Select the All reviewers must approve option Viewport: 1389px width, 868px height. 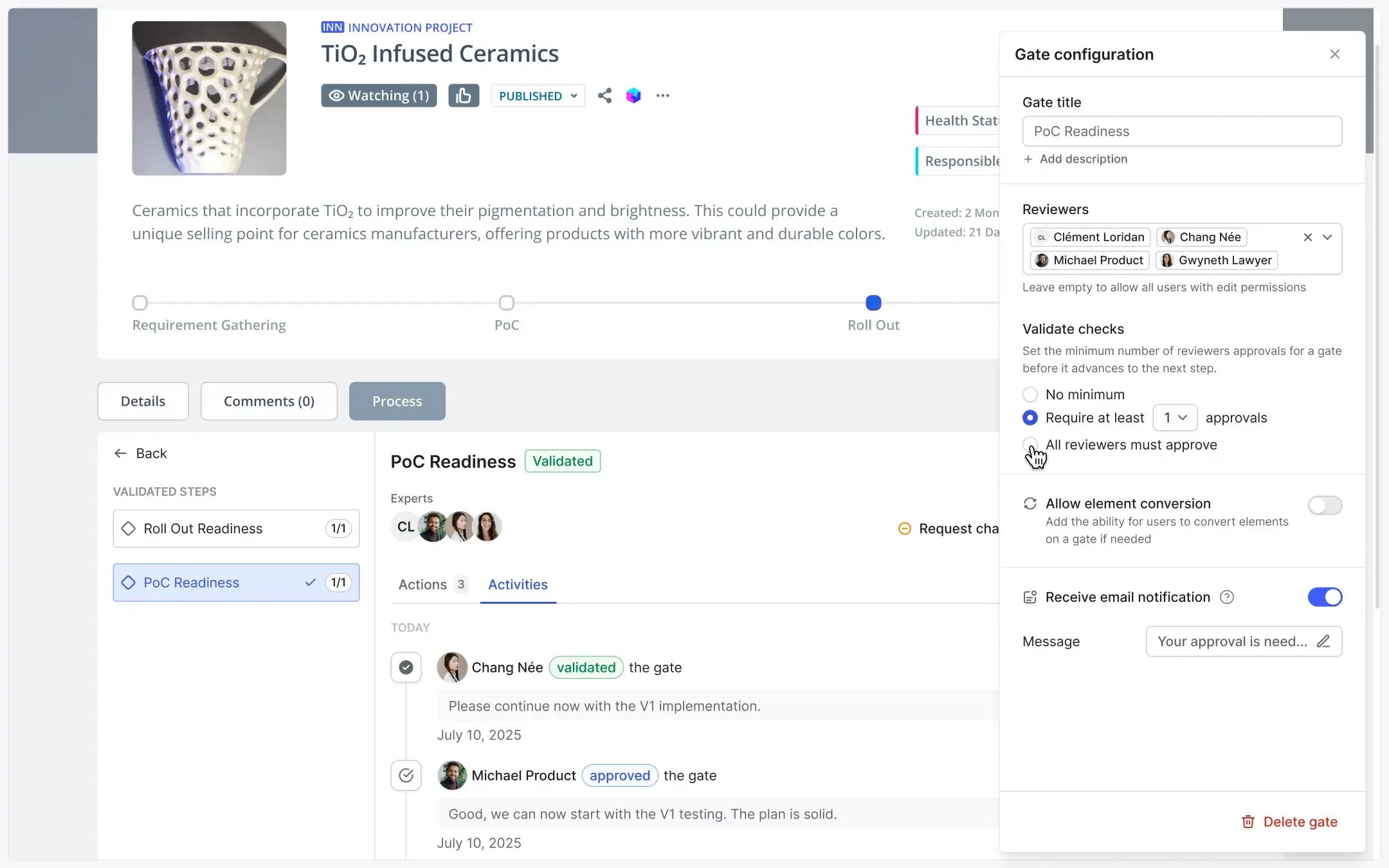point(1030,444)
